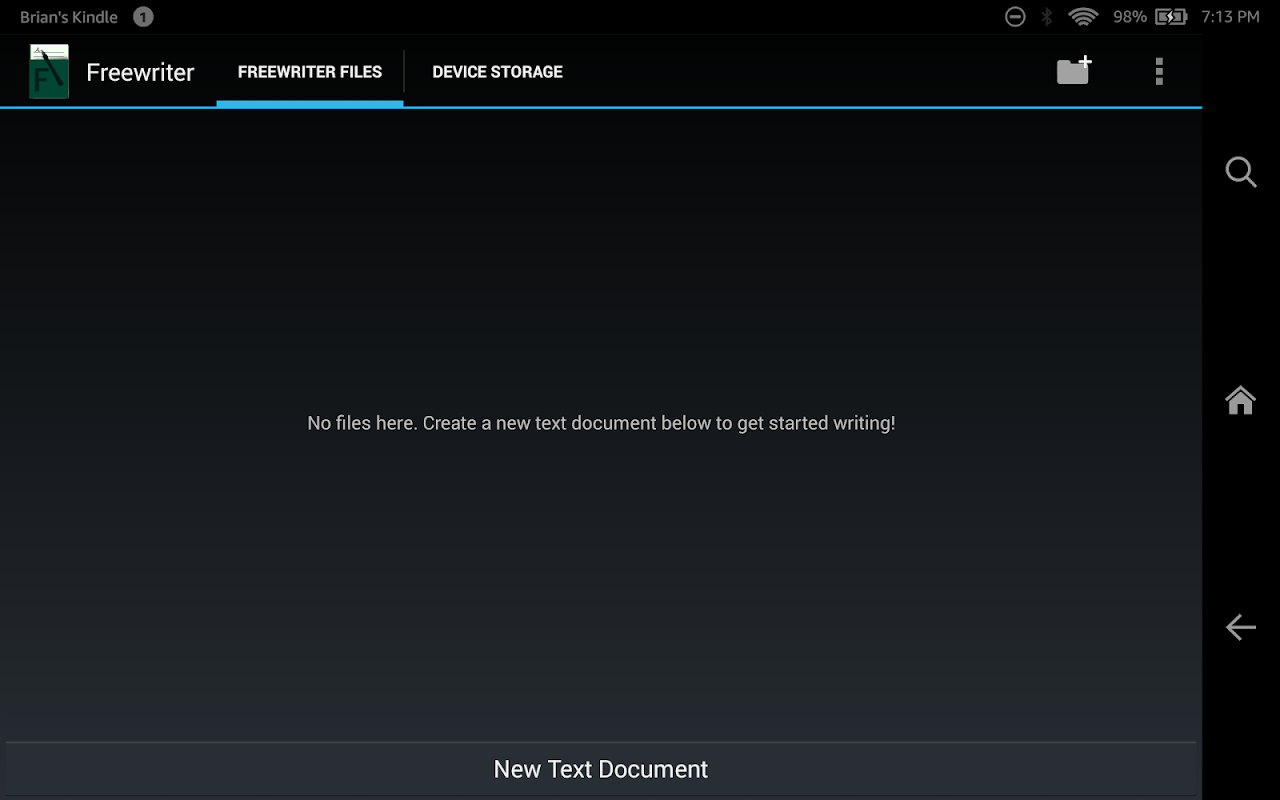Open the three-dot overflow menu
Image resolution: width=1280 pixels, height=800 pixels.
pyautogui.click(x=1159, y=71)
